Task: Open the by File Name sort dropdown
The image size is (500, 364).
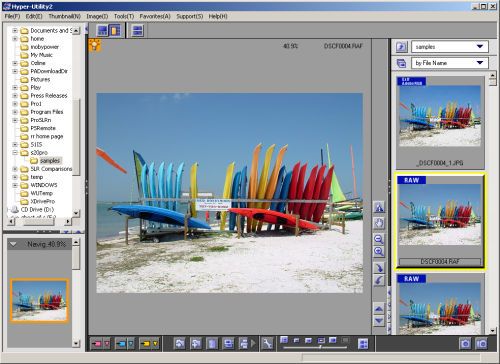Action: [x=450, y=63]
